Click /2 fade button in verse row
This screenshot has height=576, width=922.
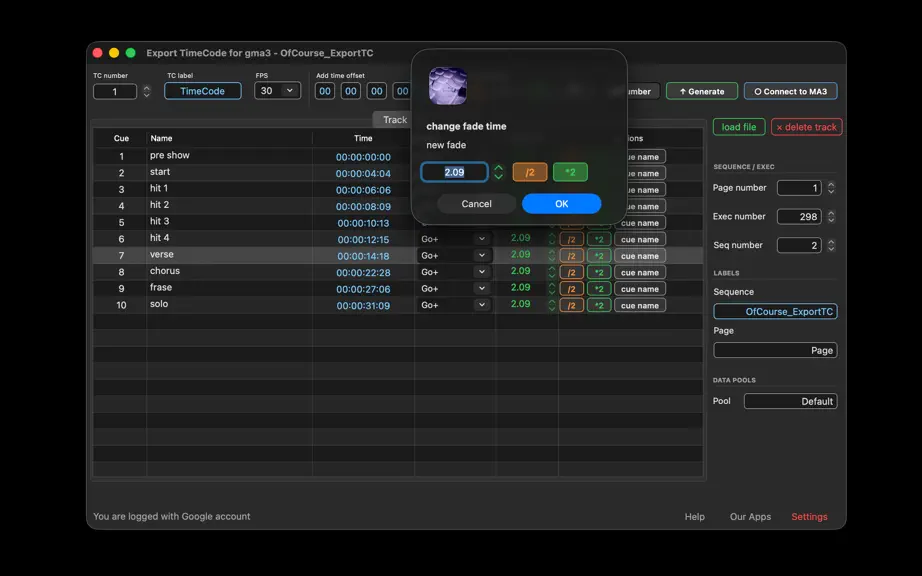tap(571, 256)
